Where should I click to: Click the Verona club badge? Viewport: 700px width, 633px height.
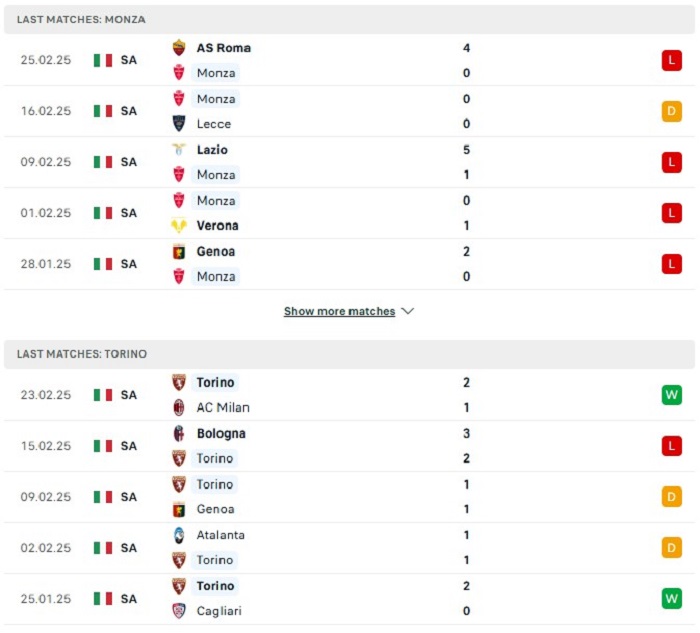click(179, 226)
